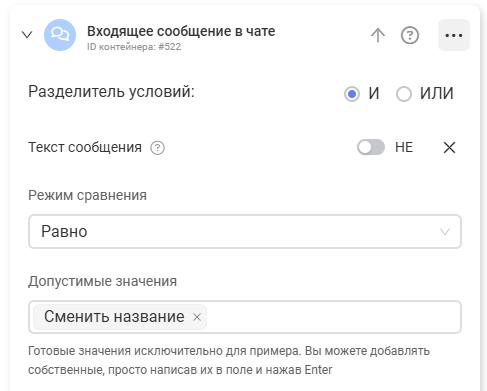The image size is (487, 391).
Task: Show the hint next to Текст сообщения
Action: [157, 148]
